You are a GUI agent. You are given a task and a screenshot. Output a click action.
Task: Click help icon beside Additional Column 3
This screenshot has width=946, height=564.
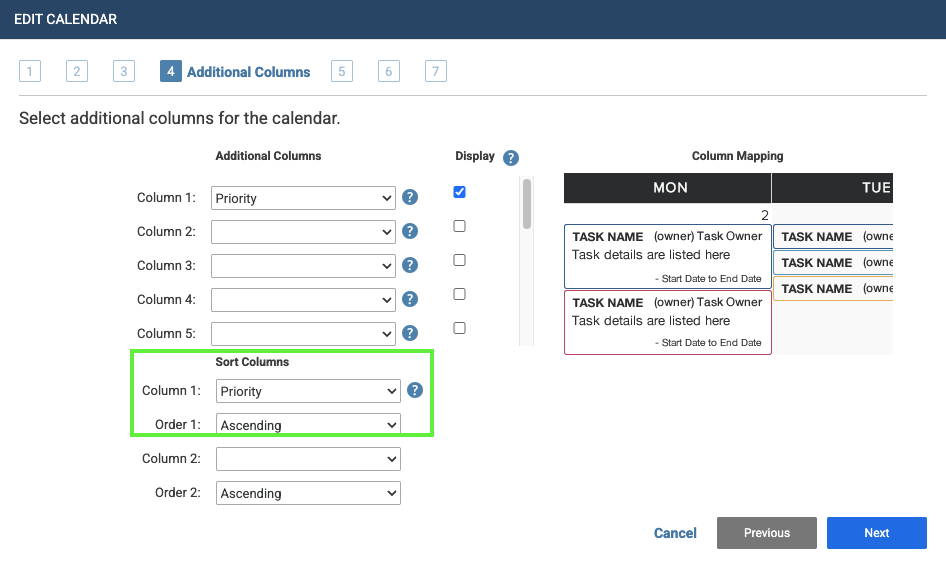(410, 266)
